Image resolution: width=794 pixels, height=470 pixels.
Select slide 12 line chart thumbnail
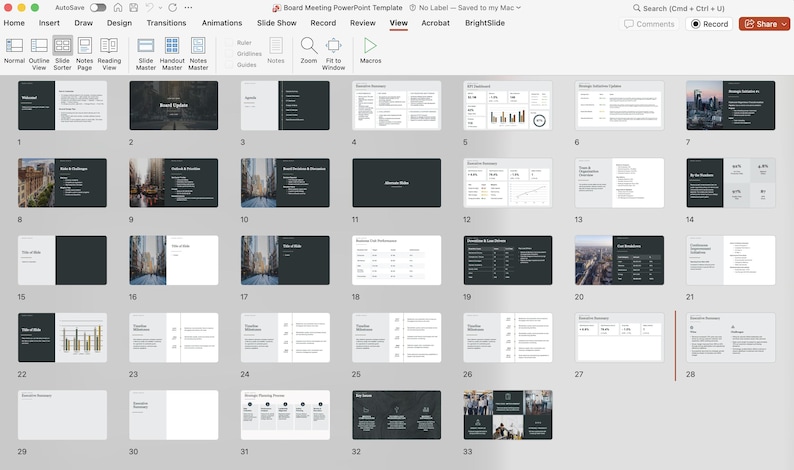[508, 183]
